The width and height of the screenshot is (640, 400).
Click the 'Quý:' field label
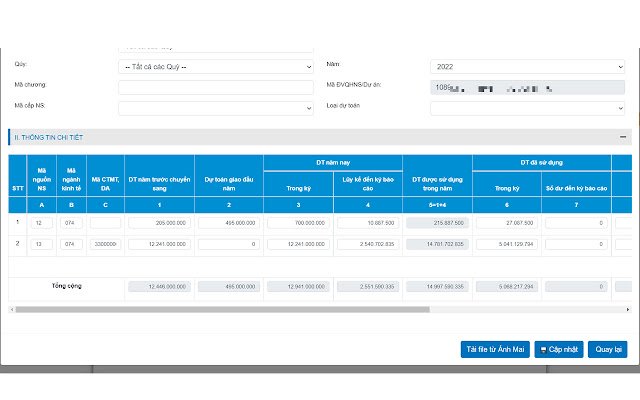pyautogui.click(x=20, y=64)
